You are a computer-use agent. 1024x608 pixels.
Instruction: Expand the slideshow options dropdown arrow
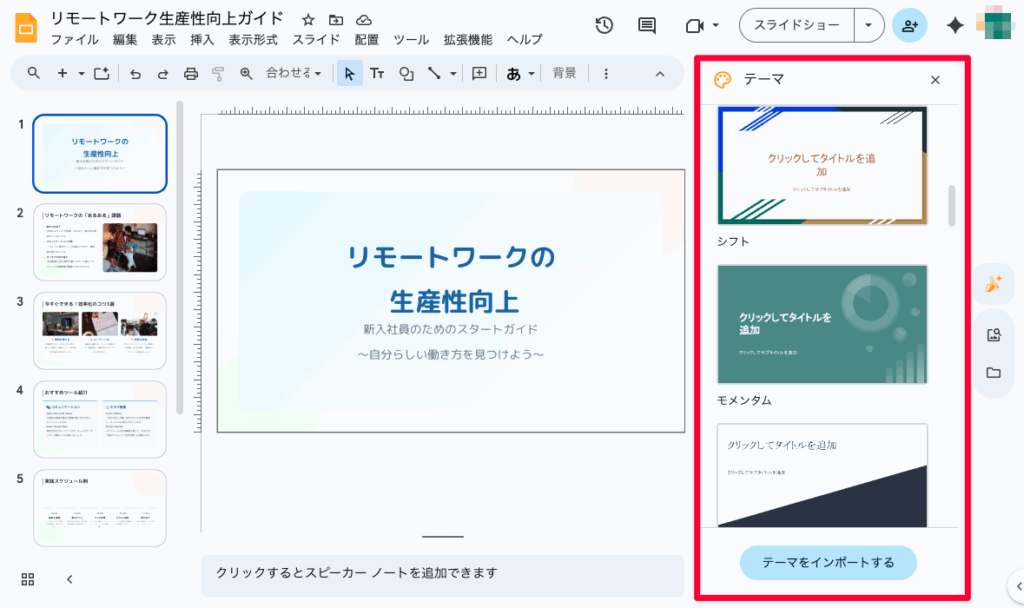[869, 24]
